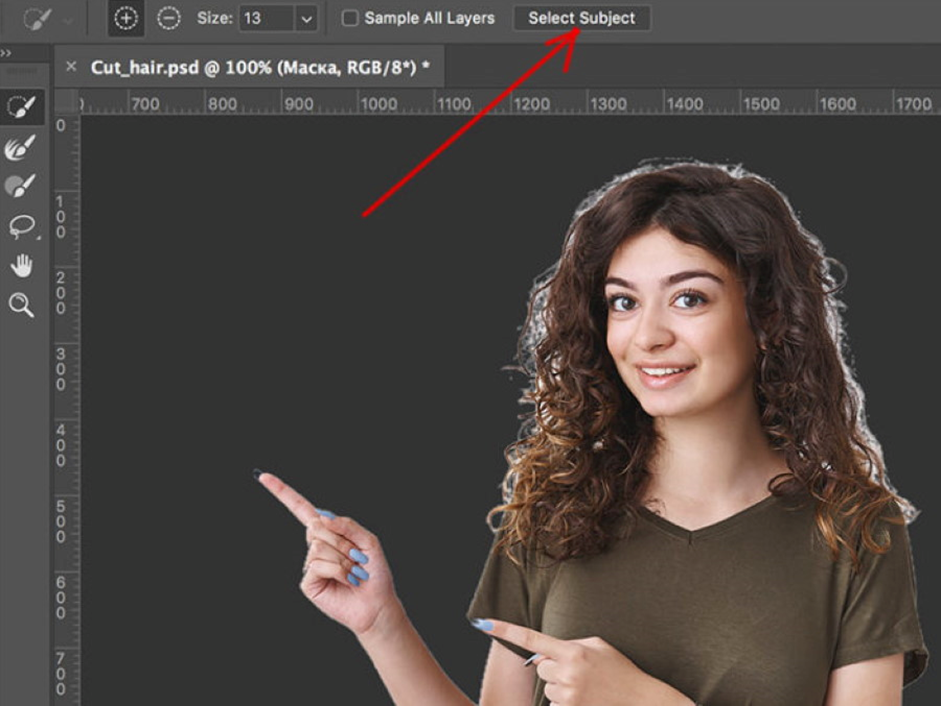
Task: Click the Size value field showing 13
Action: 267,19
